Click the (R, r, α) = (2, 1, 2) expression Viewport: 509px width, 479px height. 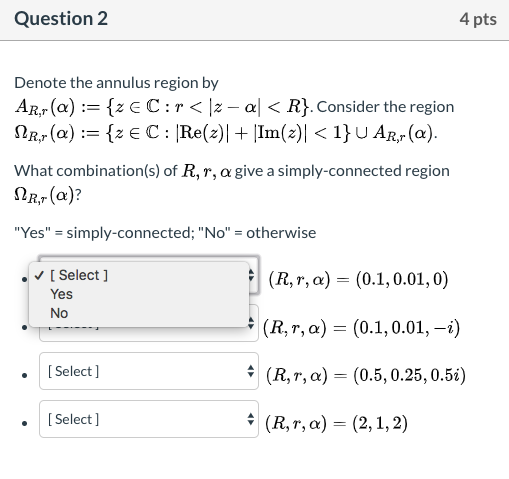[336, 423]
